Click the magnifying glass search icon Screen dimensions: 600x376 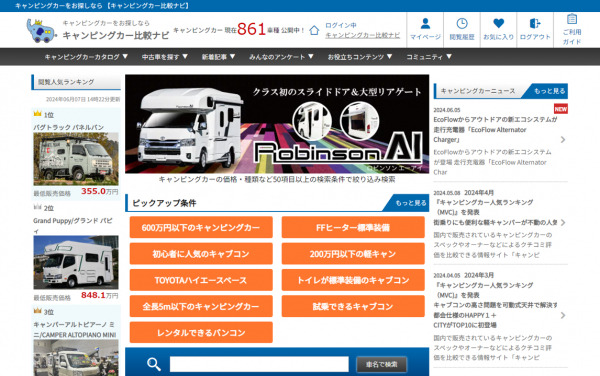pyautogui.click(x=153, y=364)
